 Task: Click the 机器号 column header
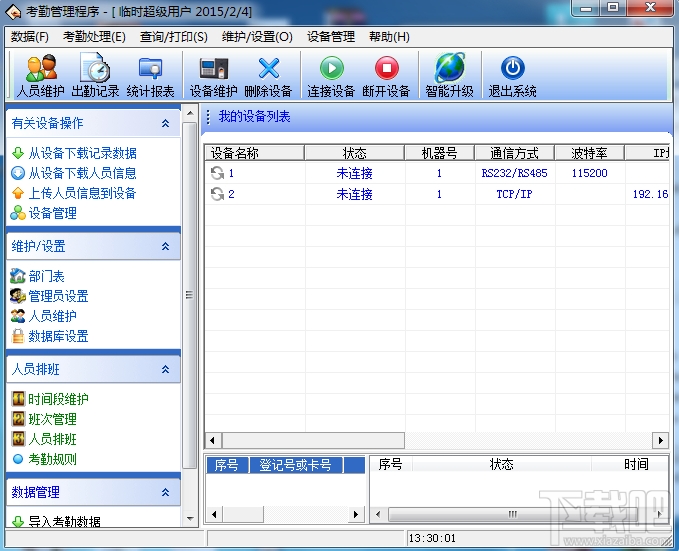point(440,153)
